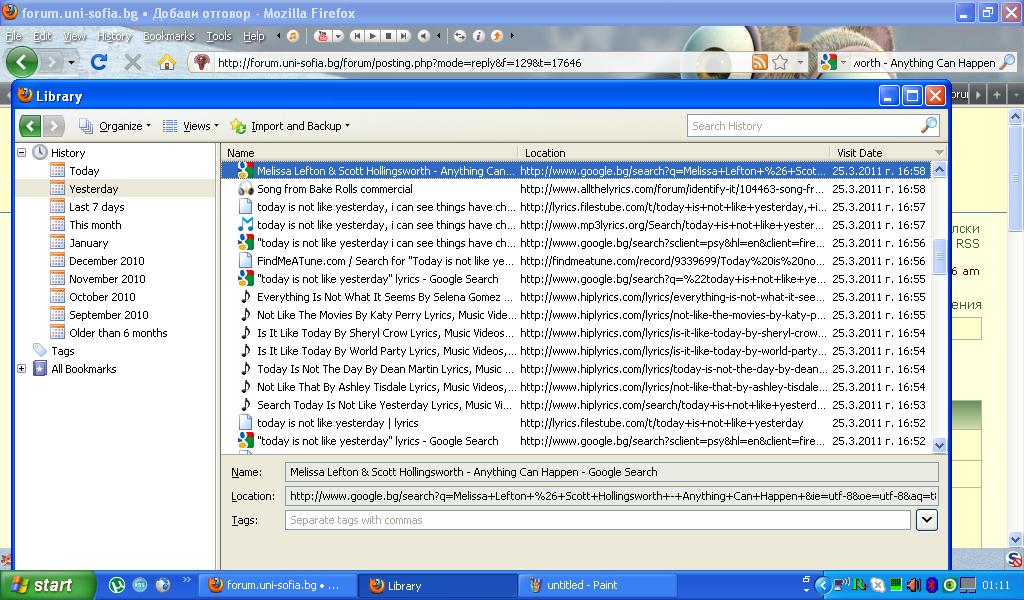Viewport: 1024px width, 600px height.
Task: Click the Library back arrow button
Action: point(30,126)
